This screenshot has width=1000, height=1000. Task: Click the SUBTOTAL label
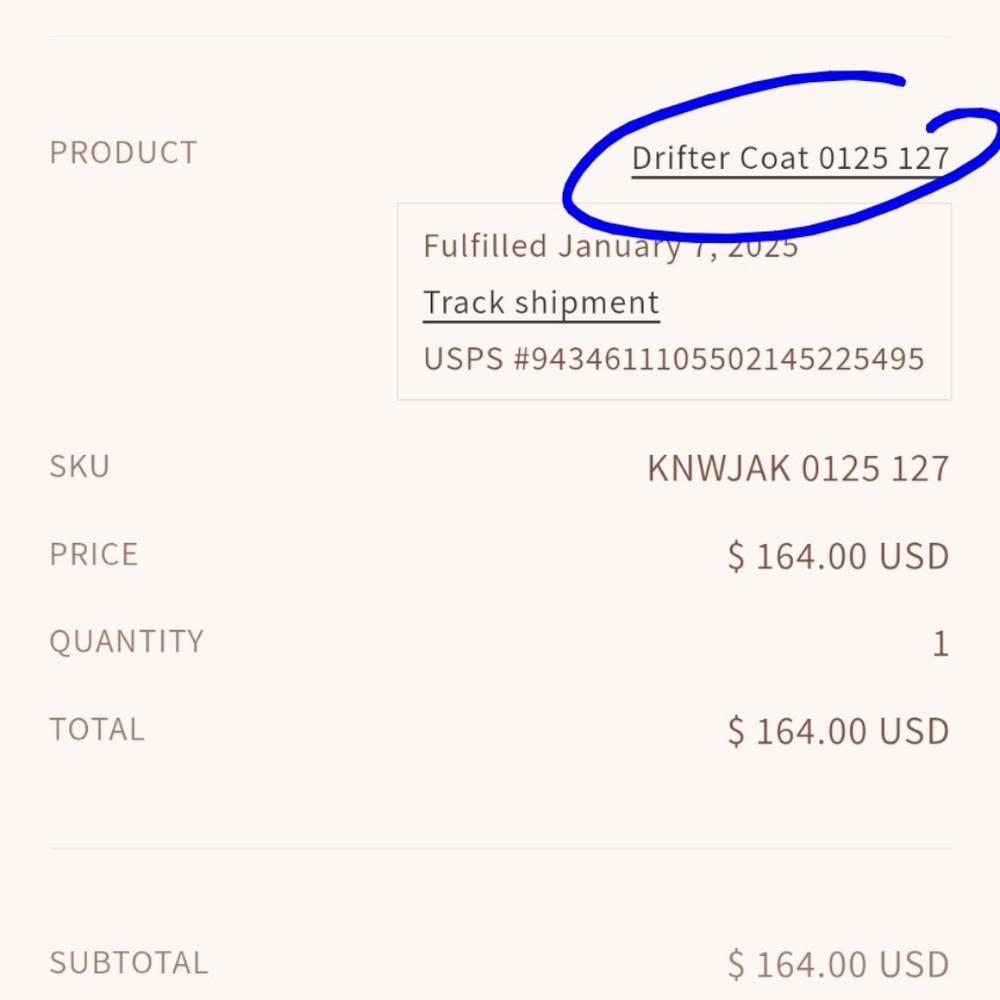[x=129, y=963]
